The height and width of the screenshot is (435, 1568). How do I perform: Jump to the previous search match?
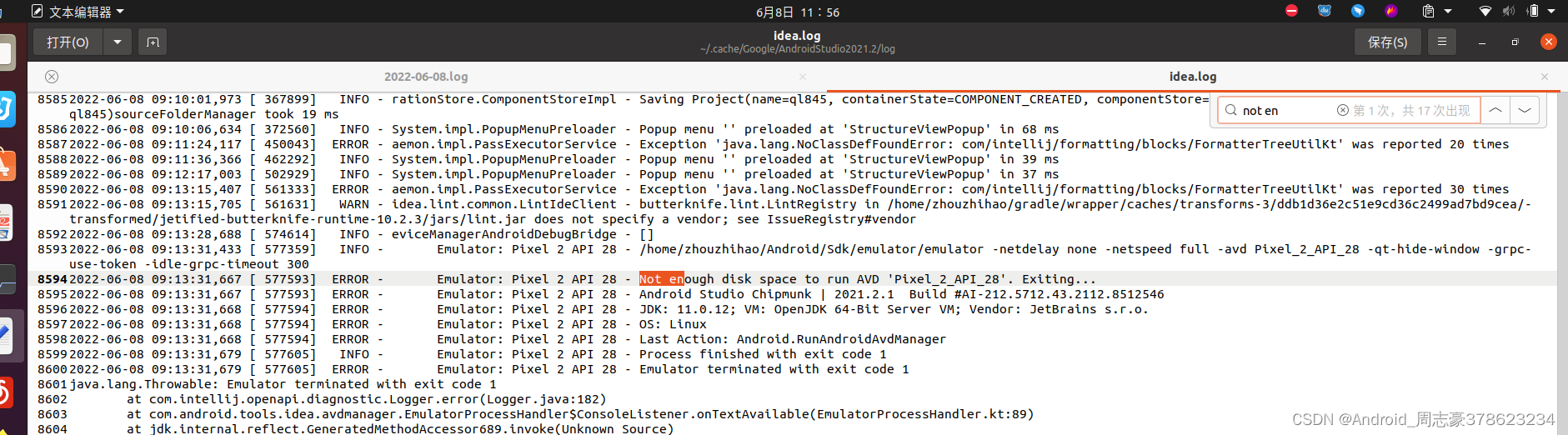pos(1495,110)
